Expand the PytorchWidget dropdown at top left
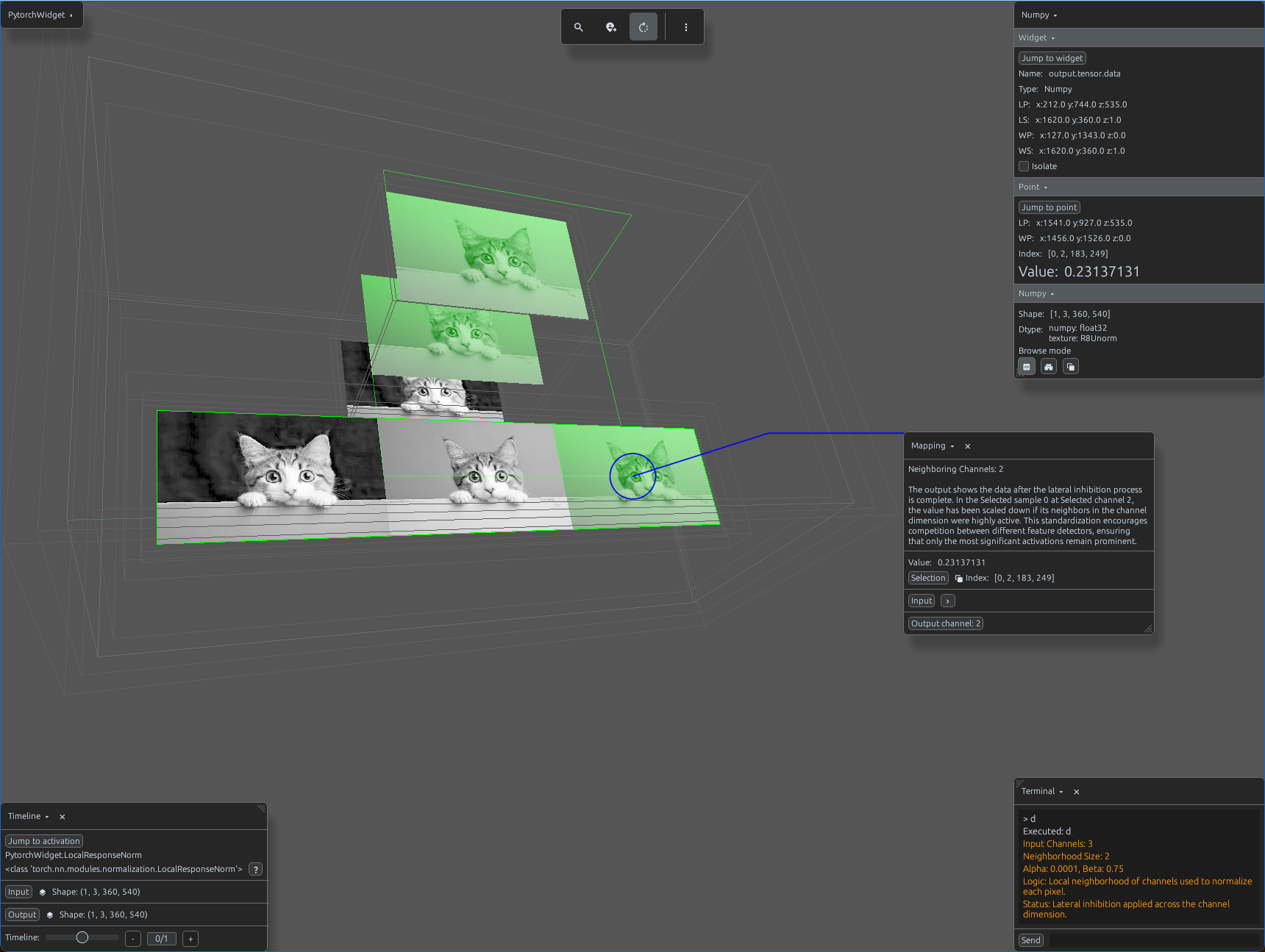Image resolution: width=1265 pixels, height=952 pixels. point(40,15)
